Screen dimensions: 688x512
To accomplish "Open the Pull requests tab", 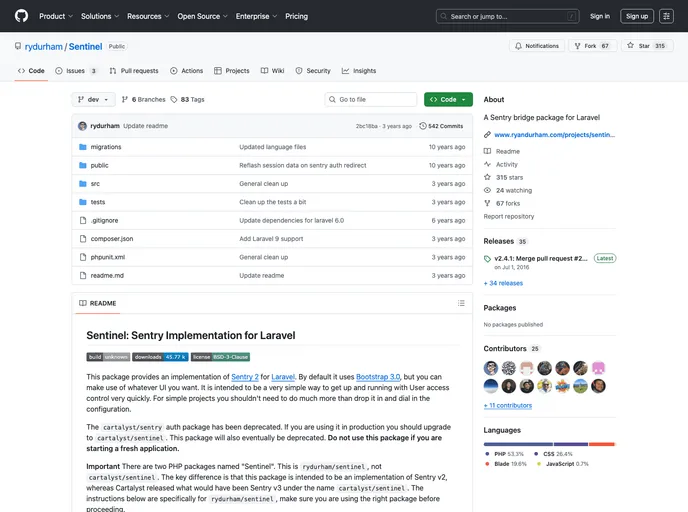I will click(x=134, y=71).
